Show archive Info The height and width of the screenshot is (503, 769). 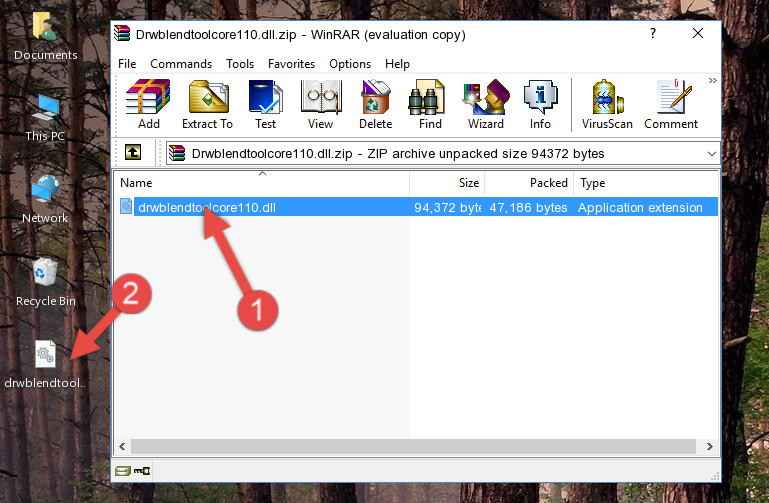point(540,104)
